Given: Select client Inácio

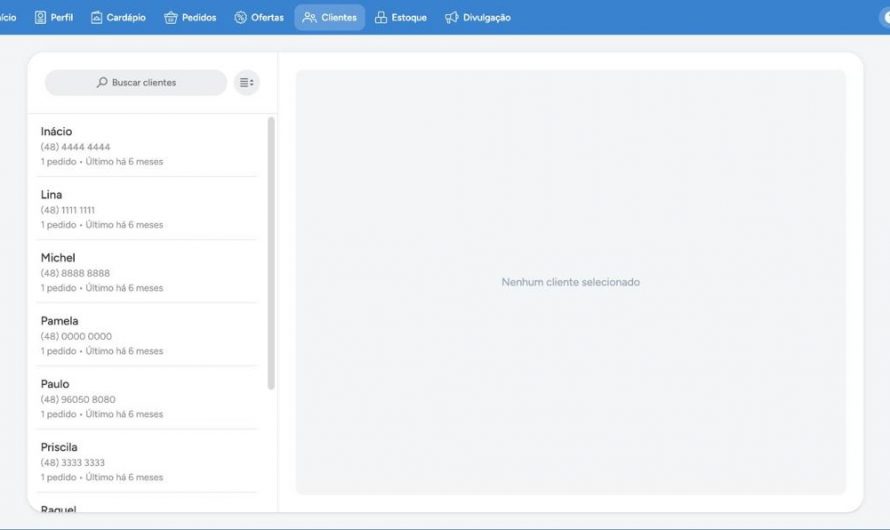Looking at the screenshot, I should (x=146, y=145).
